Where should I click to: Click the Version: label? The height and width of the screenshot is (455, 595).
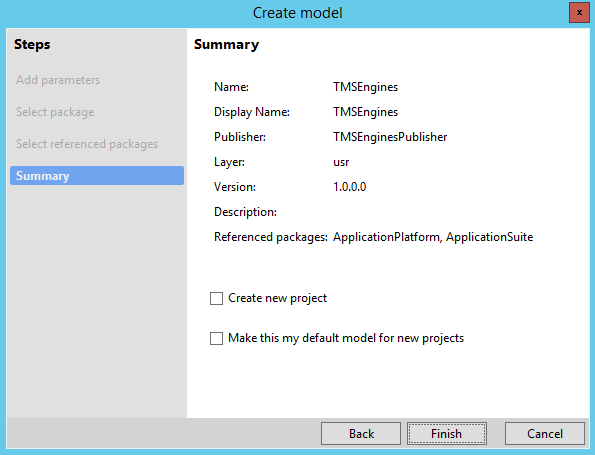pos(235,187)
